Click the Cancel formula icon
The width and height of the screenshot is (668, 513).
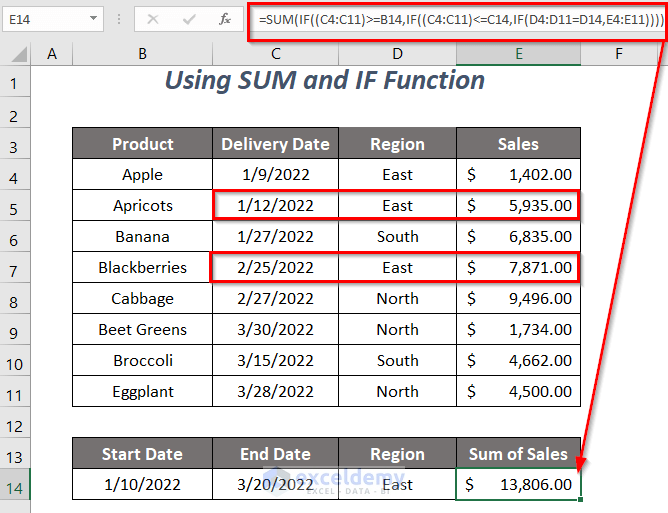[153, 19]
